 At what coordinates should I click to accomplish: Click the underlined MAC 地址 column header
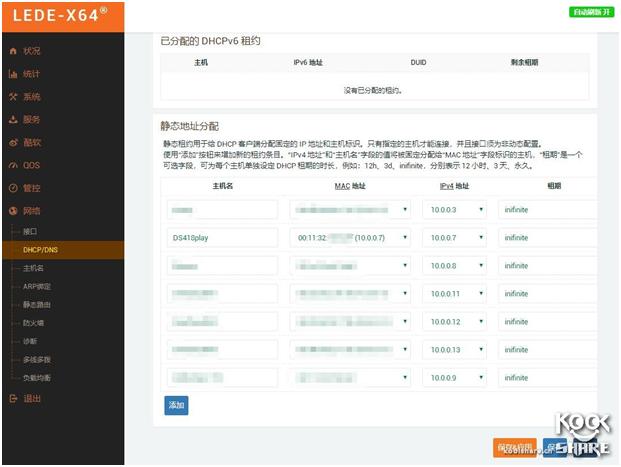350,186
